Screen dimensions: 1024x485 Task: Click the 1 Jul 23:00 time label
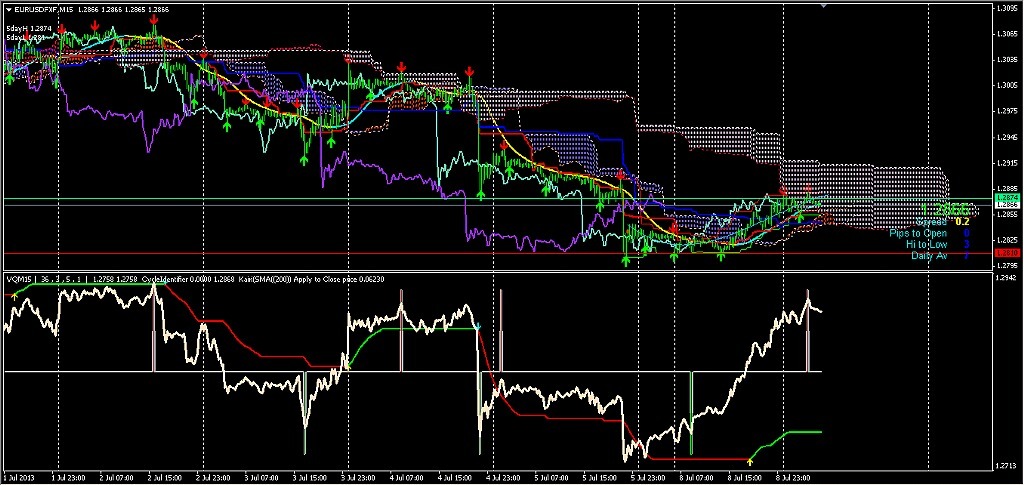pyautogui.click(x=68, y=478)
